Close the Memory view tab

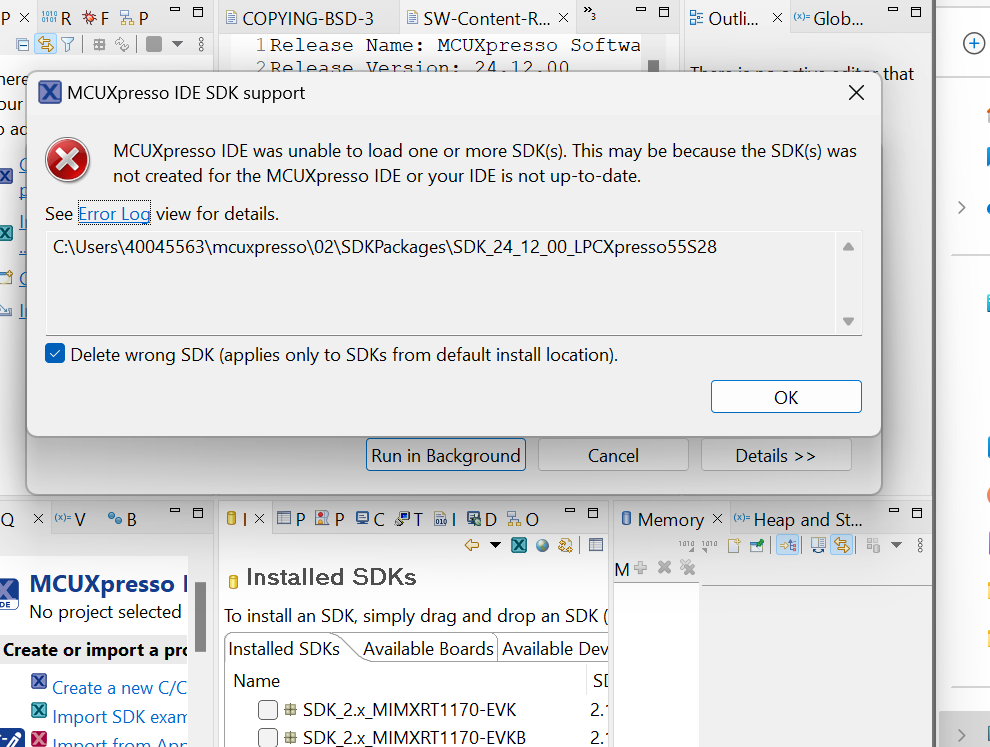click(717, 518)
